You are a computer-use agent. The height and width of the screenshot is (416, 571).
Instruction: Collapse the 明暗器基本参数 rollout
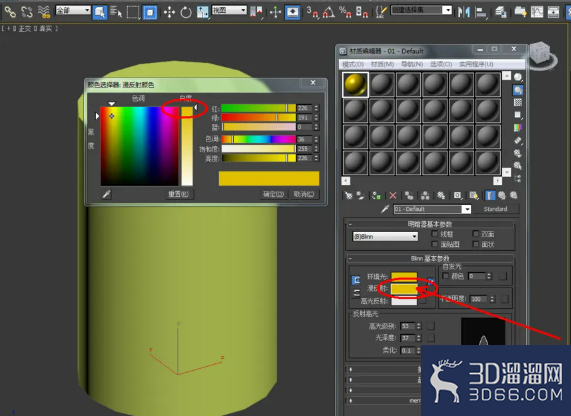click(430, 224)
